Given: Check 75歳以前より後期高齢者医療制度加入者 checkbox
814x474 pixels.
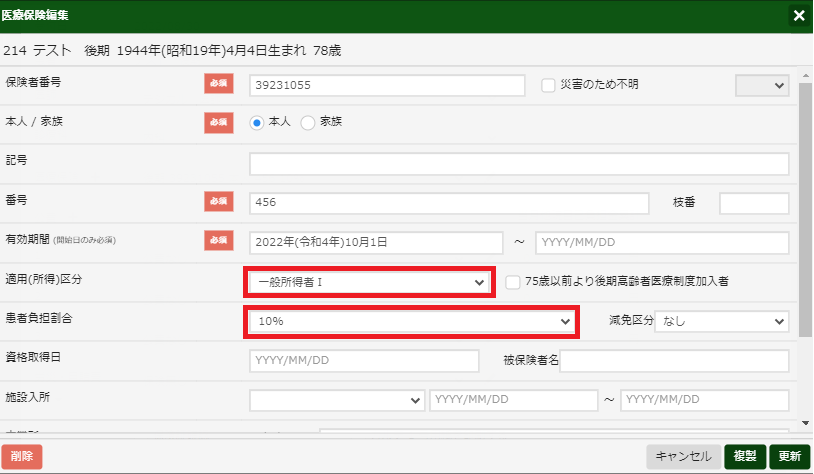Looking at the screenshot, I should [513, 282].
